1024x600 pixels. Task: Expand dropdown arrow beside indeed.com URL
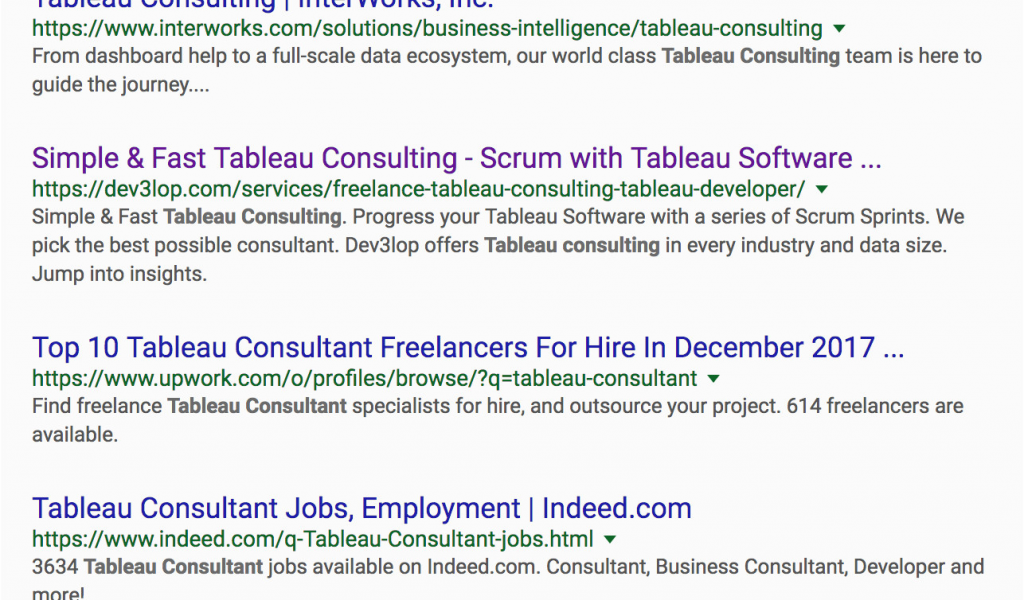tap(610, 539)
